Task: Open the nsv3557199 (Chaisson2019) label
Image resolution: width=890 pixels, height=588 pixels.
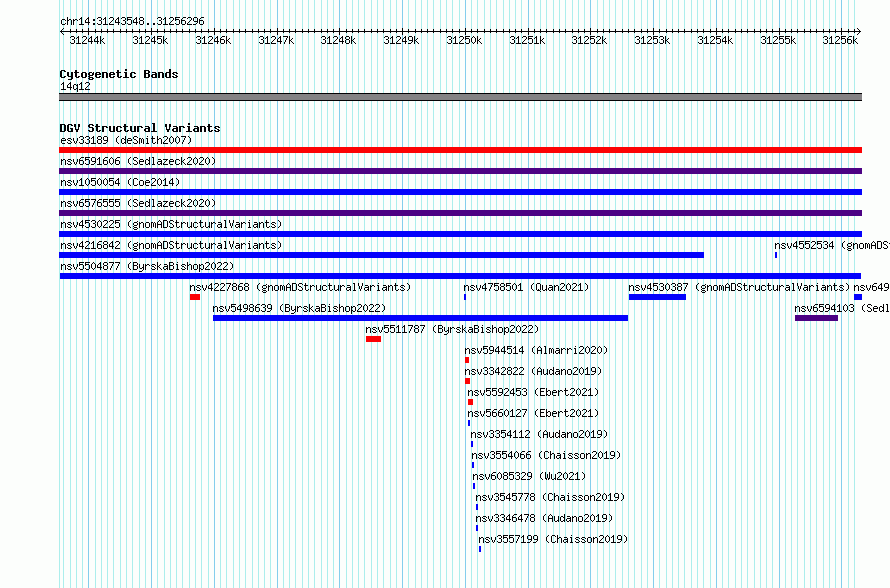Action: [x=553, y=539]
